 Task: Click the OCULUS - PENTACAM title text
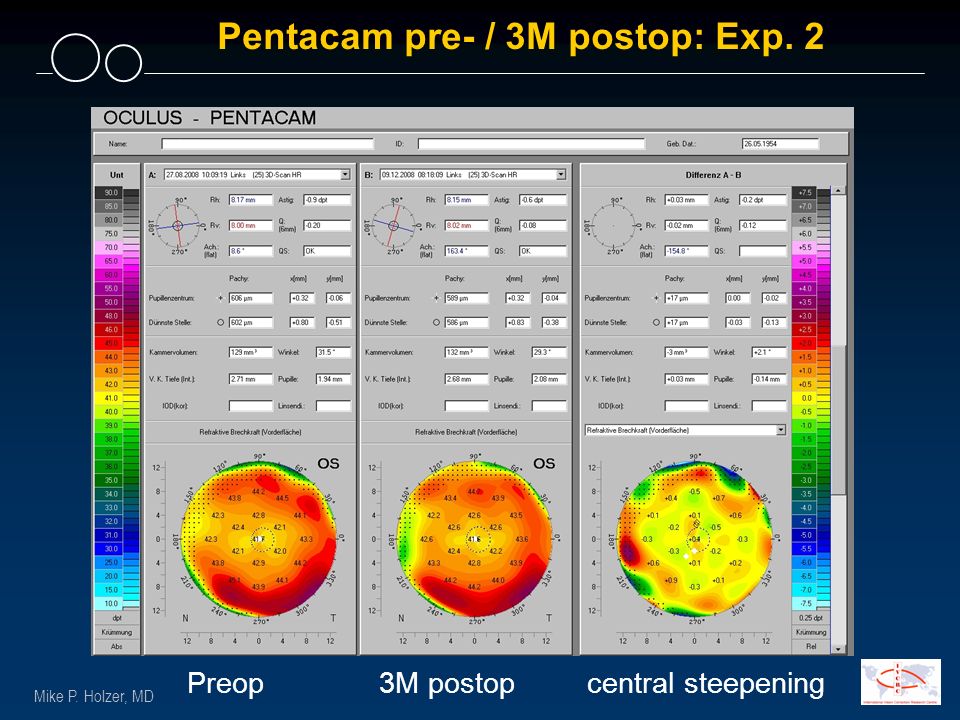tap(209, 118)
